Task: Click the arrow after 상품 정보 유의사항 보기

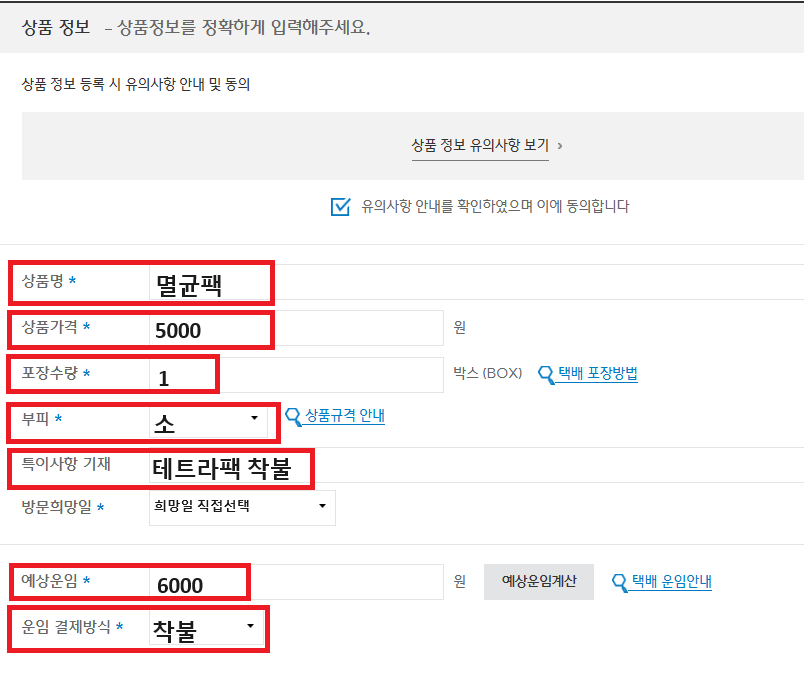Action: (x=559, y=146)
